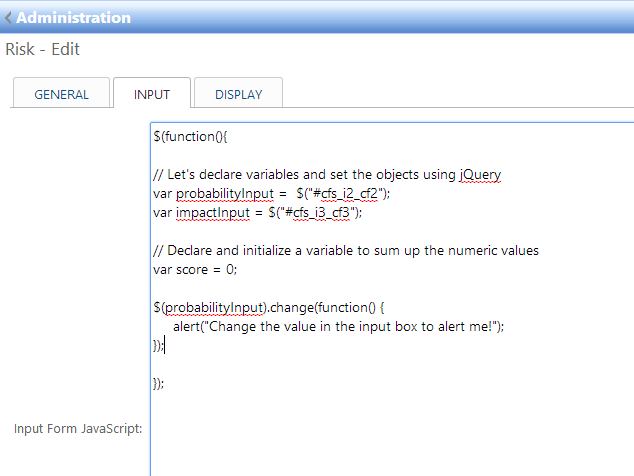634x476 pixels.
Task: Click the 'Input Form JavaScript:' field label
Action: pos(77,429)
